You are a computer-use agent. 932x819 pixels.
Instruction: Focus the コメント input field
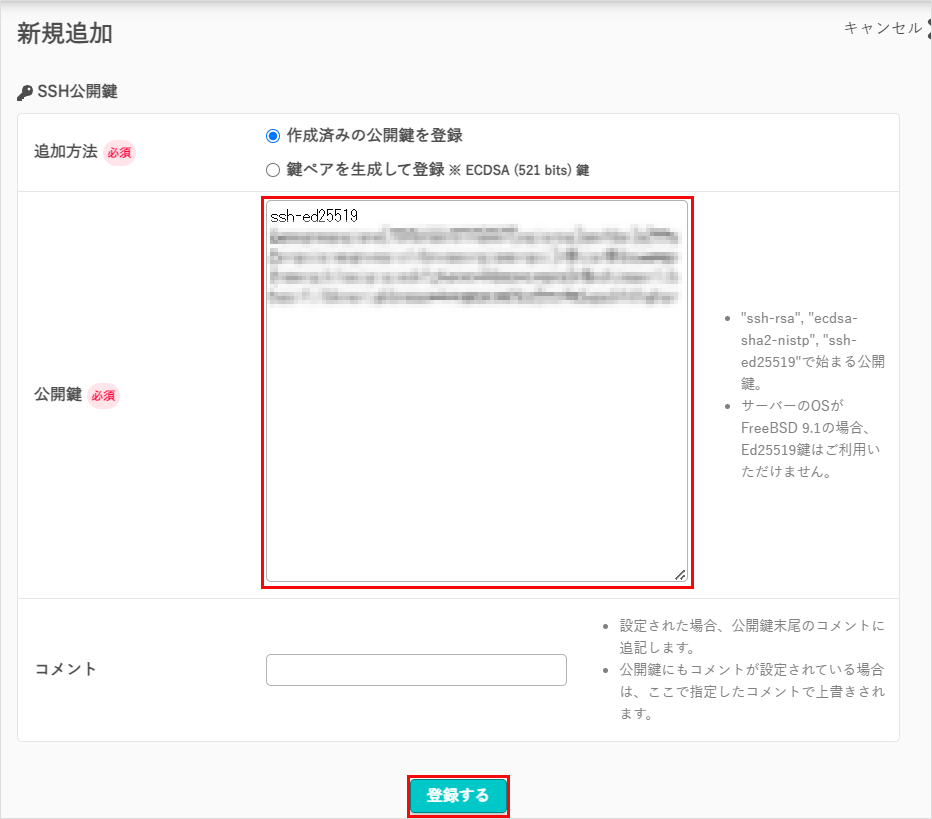(x=416, y=670)
